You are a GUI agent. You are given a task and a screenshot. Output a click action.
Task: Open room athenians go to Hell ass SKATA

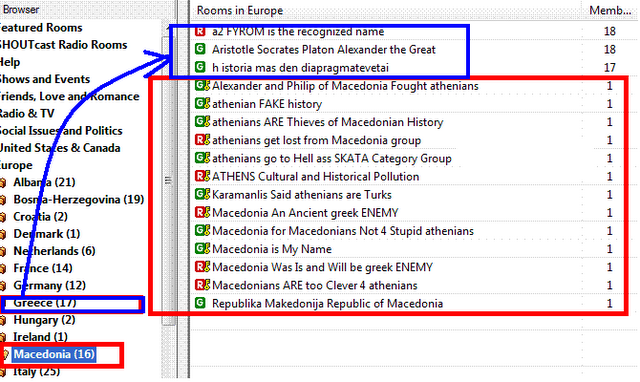coord(332,158)
